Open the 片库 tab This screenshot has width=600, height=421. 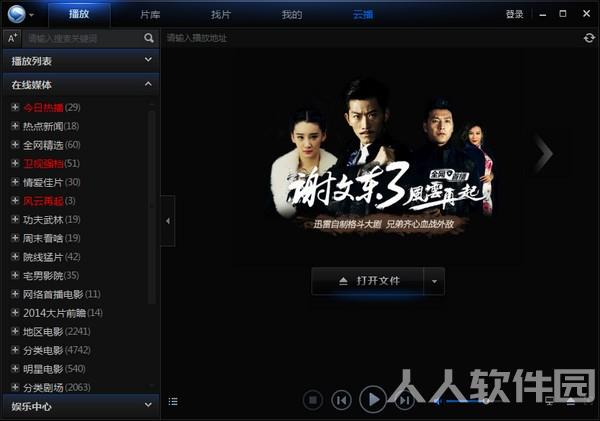[150, 15]
